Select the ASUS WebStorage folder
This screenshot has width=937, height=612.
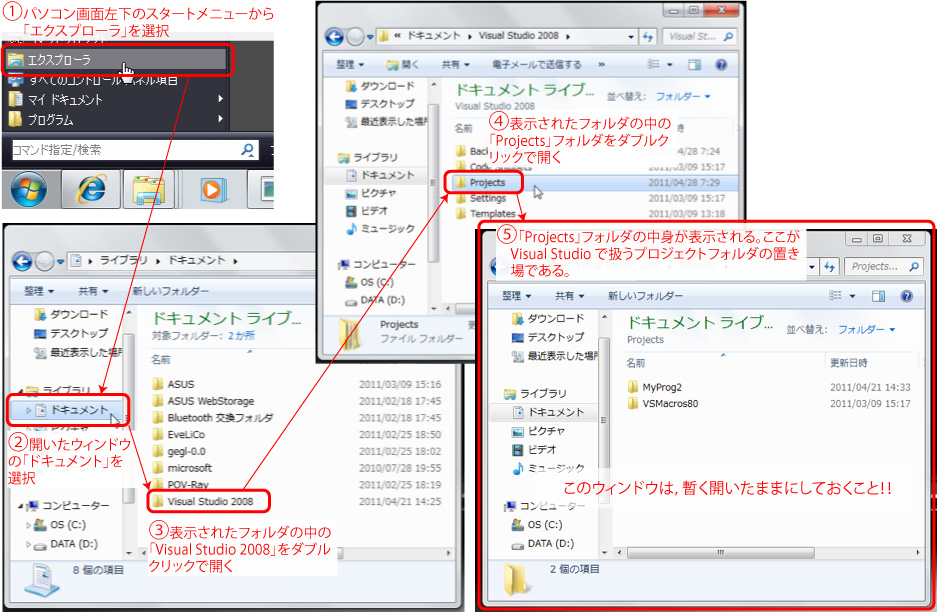pos(203,401)
